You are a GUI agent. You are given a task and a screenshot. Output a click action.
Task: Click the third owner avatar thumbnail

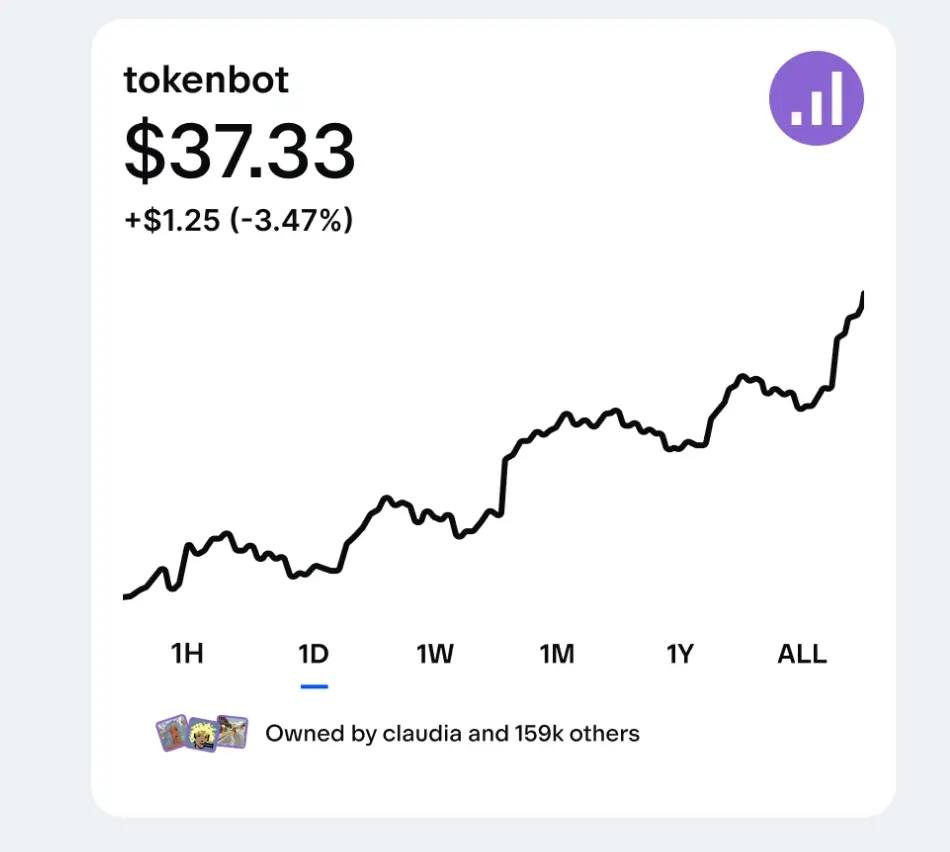[233, 732]
